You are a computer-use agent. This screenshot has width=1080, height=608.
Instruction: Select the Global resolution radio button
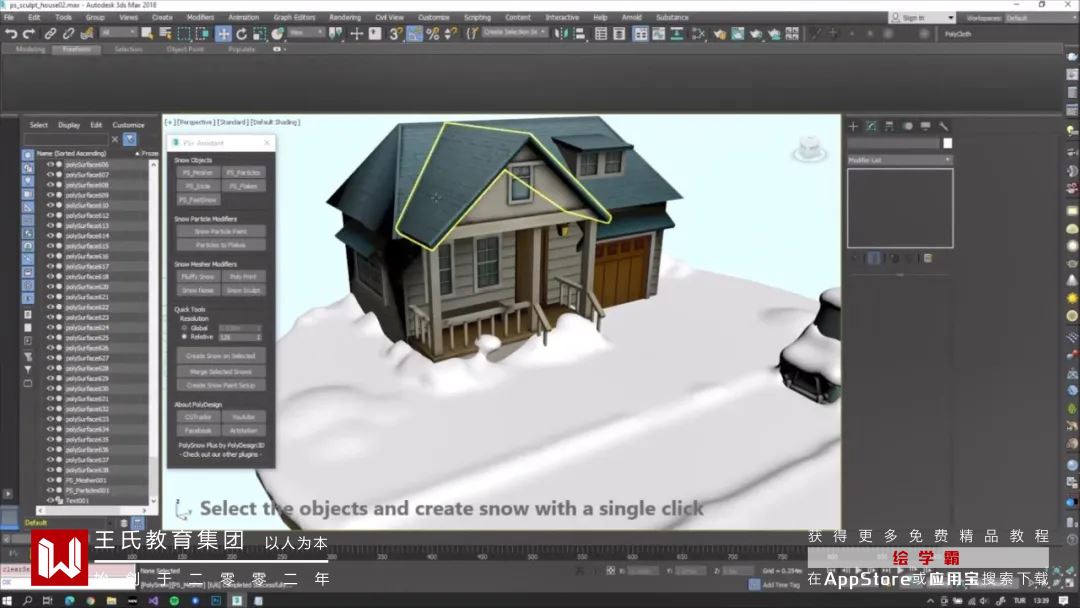tap(185, 328)
